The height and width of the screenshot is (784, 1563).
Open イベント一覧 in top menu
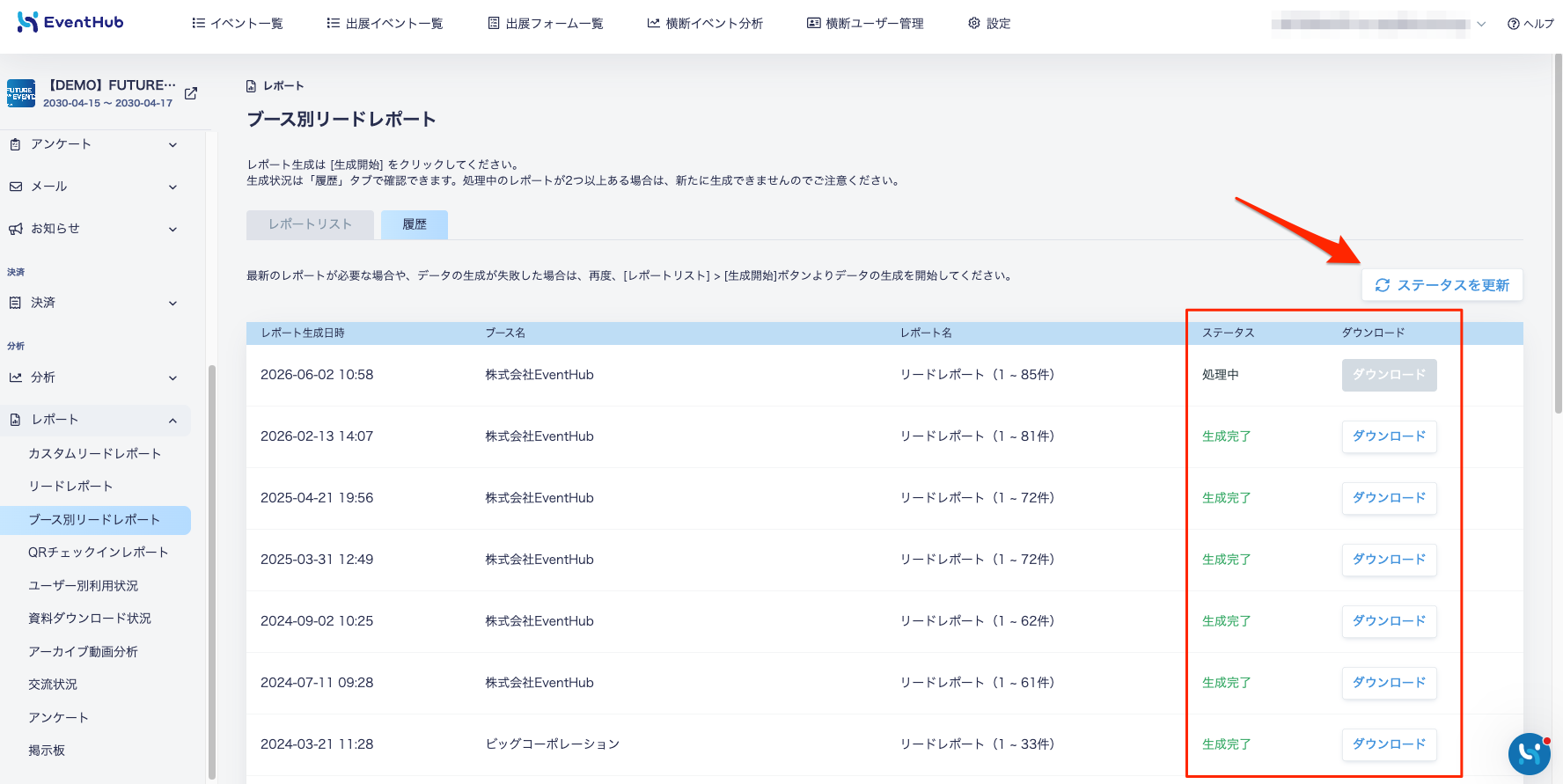point(238,23)
